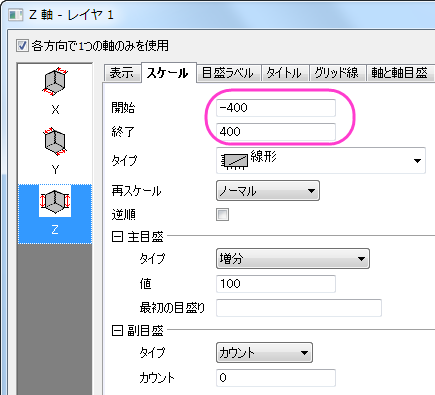Open the 再スケール ノーマル dropdown
This screenshot has width=435, height=395.
[268, 191]
